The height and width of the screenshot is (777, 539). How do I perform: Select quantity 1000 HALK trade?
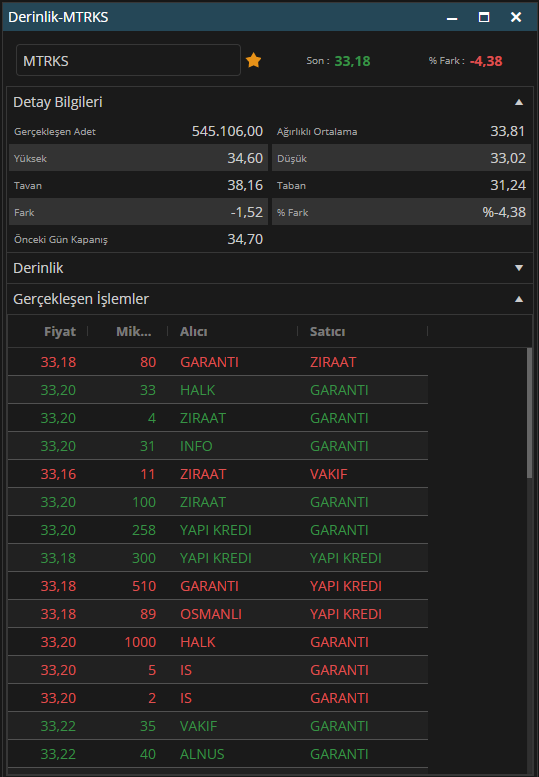(218, 642)
